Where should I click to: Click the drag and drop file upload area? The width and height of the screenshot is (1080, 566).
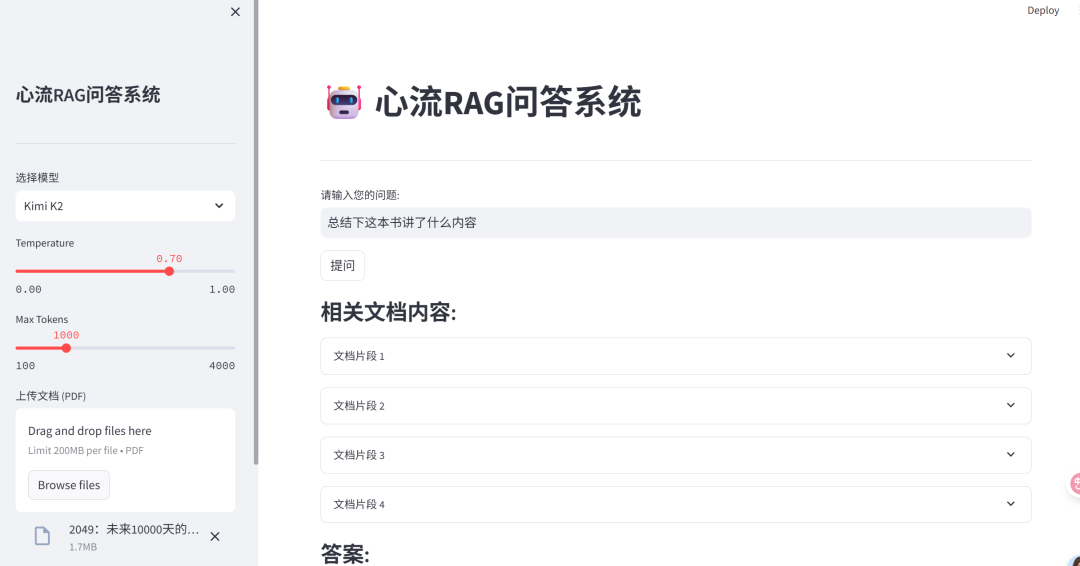(125, 460)
